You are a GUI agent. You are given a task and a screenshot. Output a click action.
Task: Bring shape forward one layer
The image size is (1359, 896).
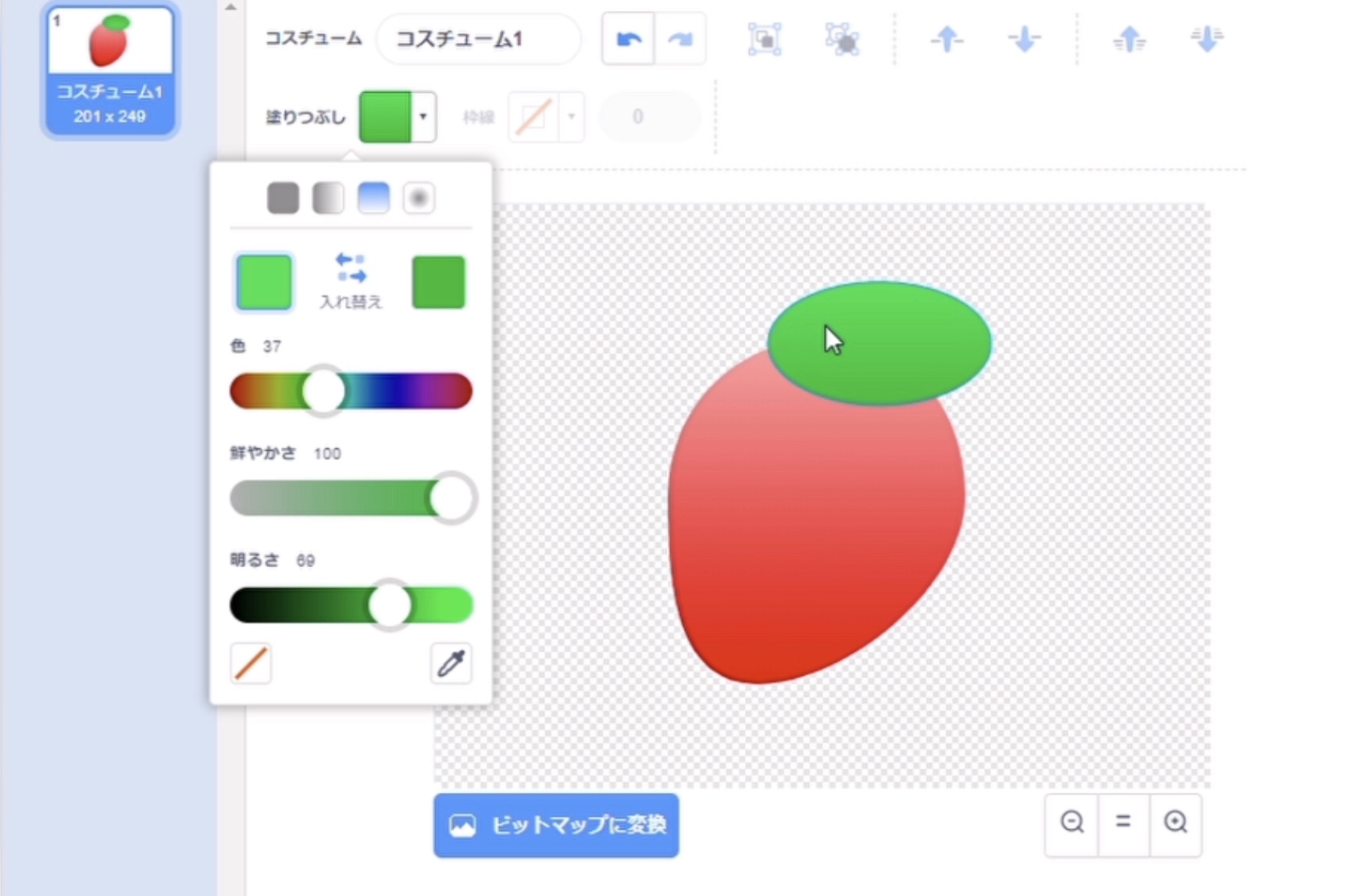pyautogui.click(x=947, y=38)
